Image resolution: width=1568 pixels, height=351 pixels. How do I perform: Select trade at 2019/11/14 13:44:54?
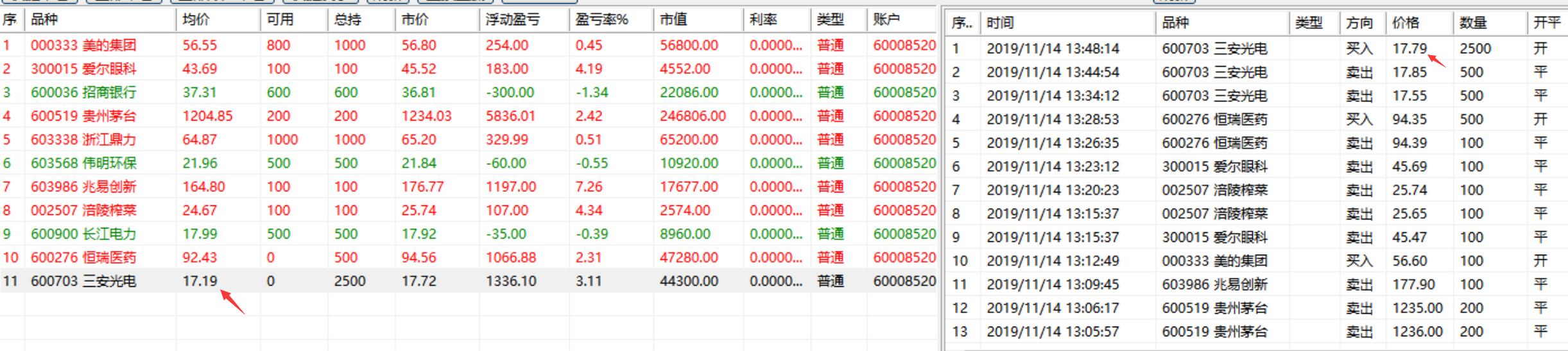(1257, 72)
